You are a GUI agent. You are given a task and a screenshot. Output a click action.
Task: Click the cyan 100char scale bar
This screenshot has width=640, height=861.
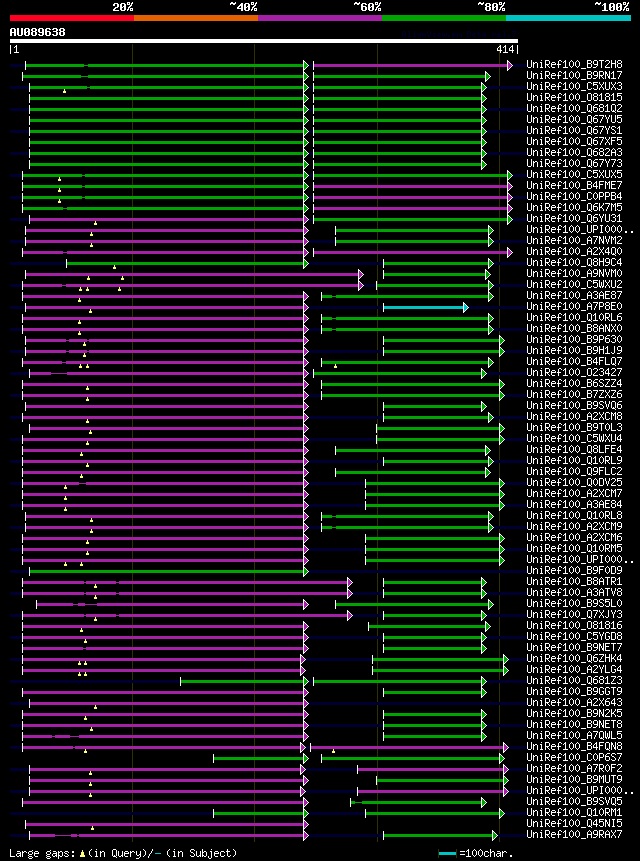[x=447, y=854]
